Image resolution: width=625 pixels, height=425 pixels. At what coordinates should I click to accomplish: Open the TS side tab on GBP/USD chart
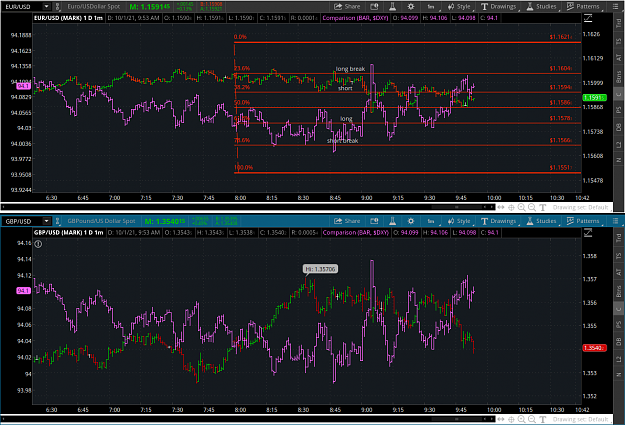pyautogui.click(x=619, y=256)
